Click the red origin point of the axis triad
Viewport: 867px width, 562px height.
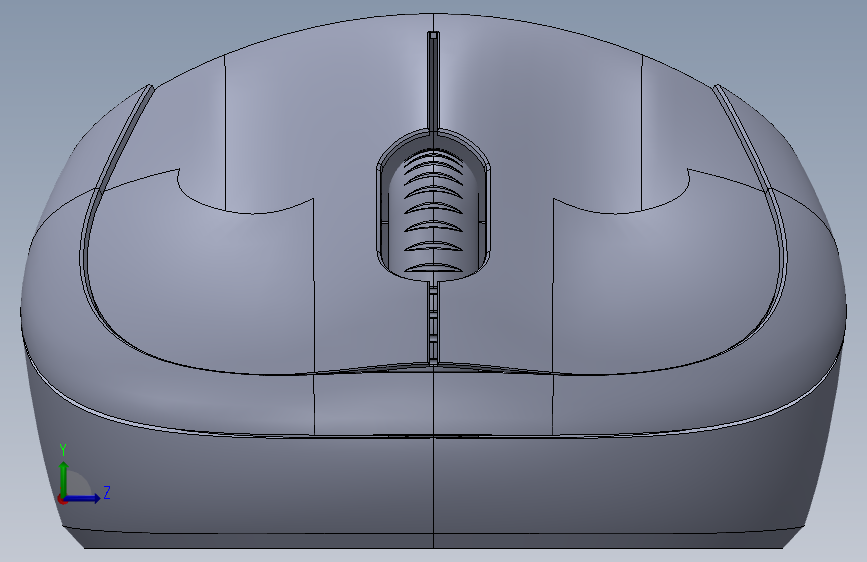(x=62, y=499)
